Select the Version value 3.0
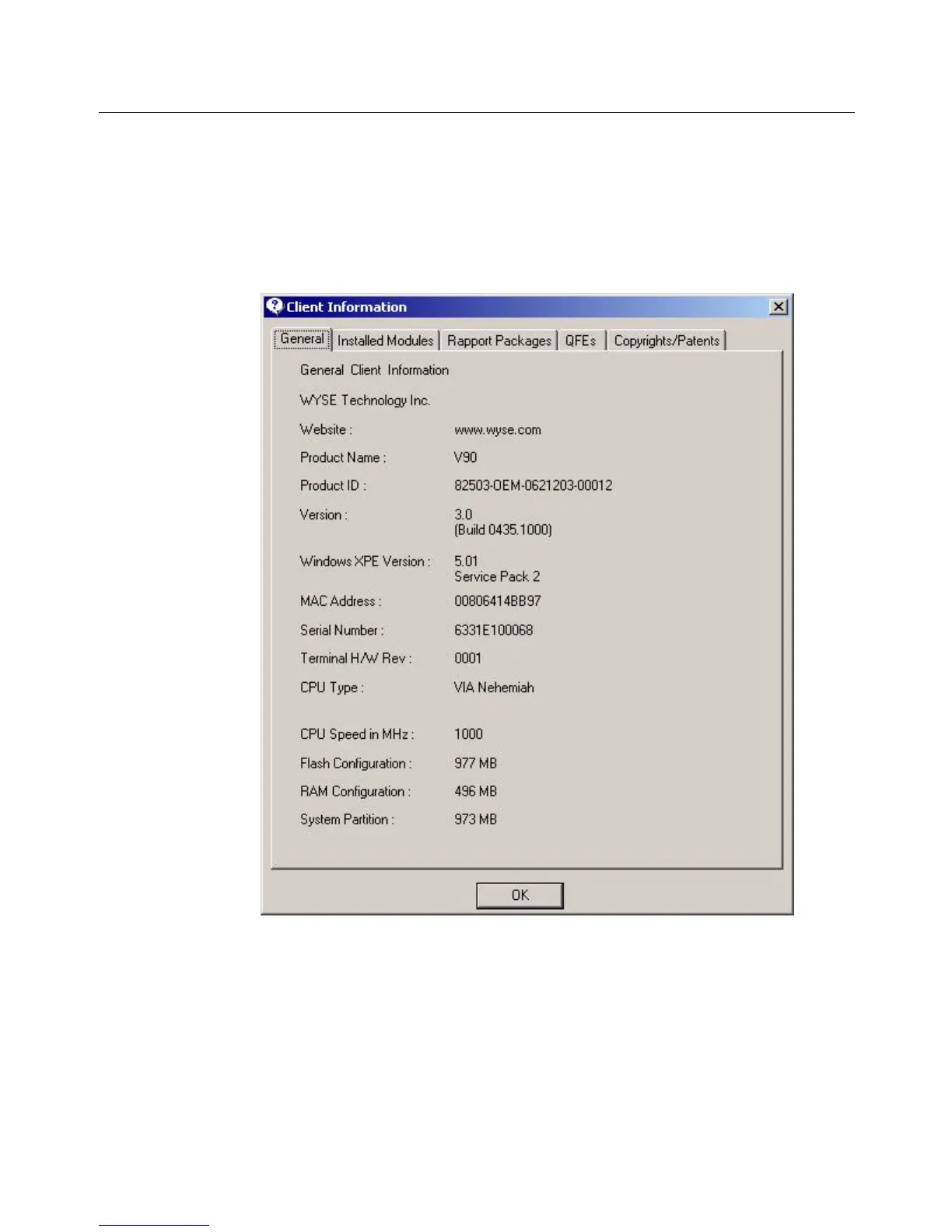 pos(463,515)
